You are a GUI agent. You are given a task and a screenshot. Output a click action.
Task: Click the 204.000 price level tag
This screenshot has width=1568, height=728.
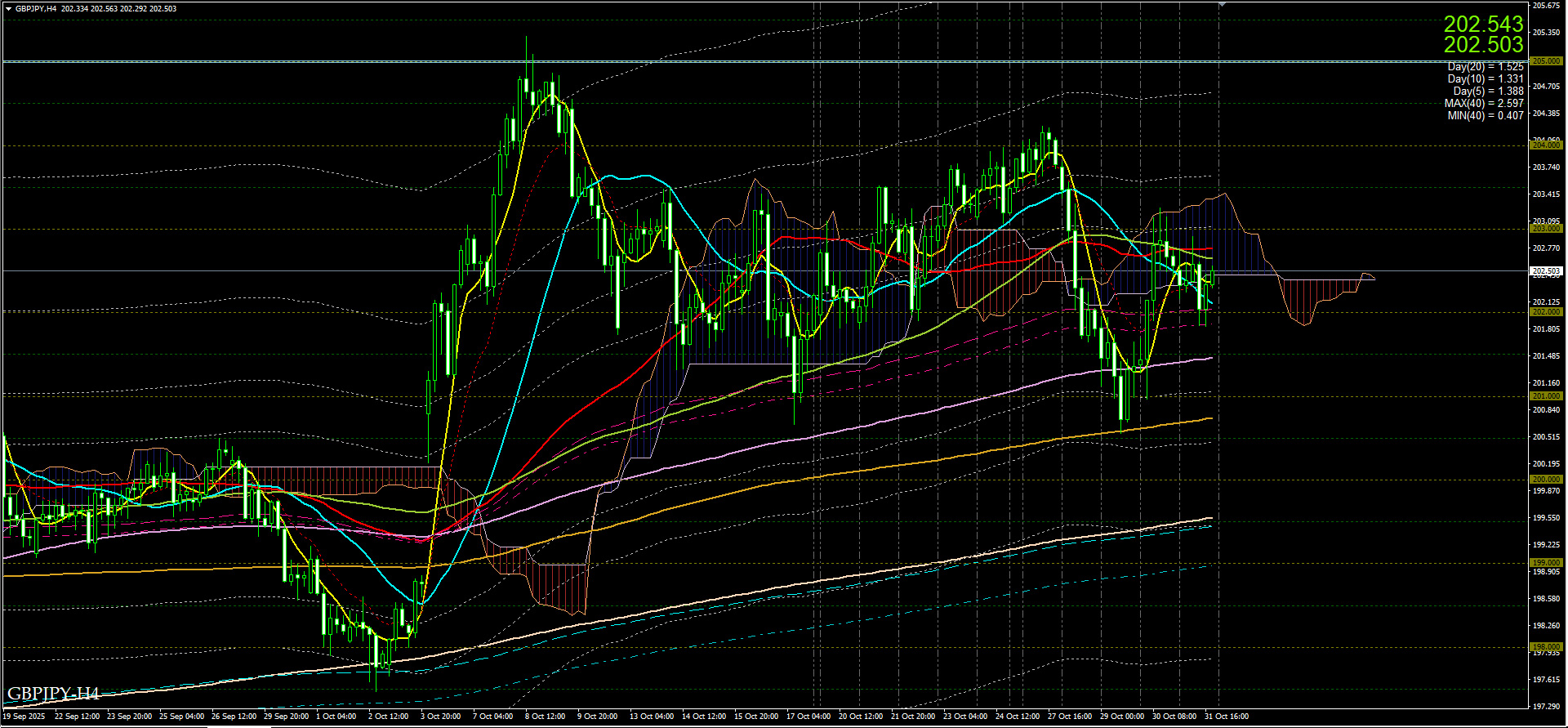point(1545,145)
